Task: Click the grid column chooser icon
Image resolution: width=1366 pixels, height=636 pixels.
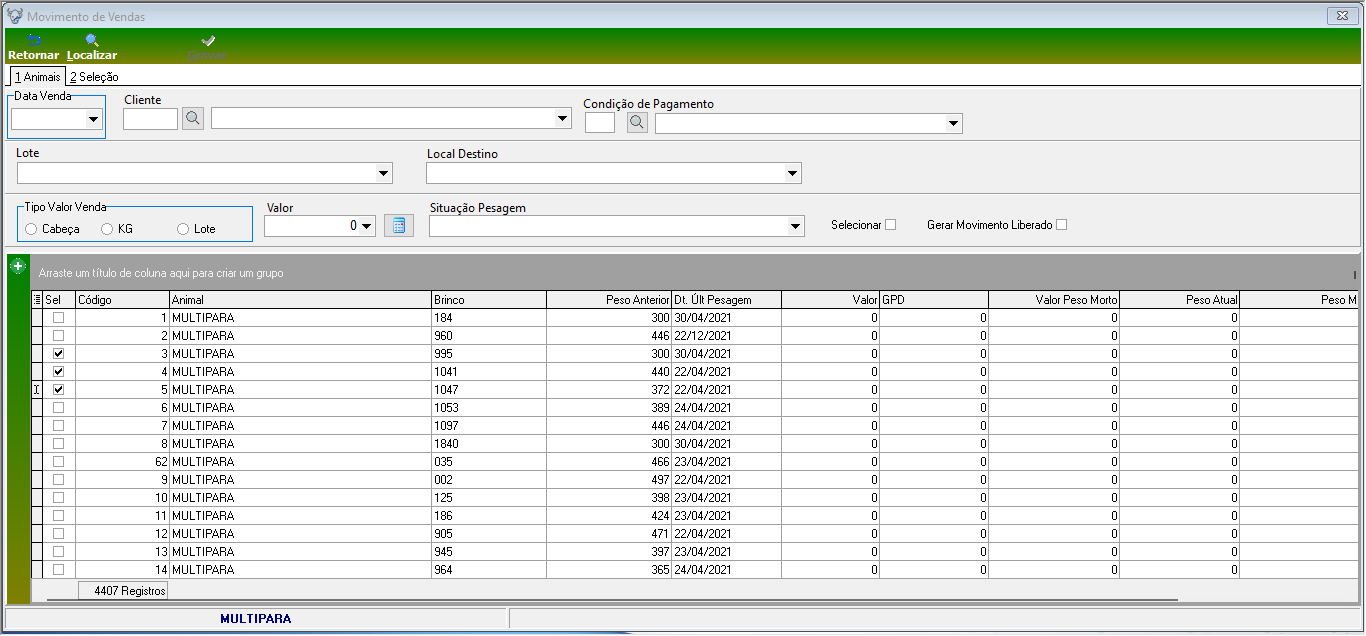Action: pos(37,300)
